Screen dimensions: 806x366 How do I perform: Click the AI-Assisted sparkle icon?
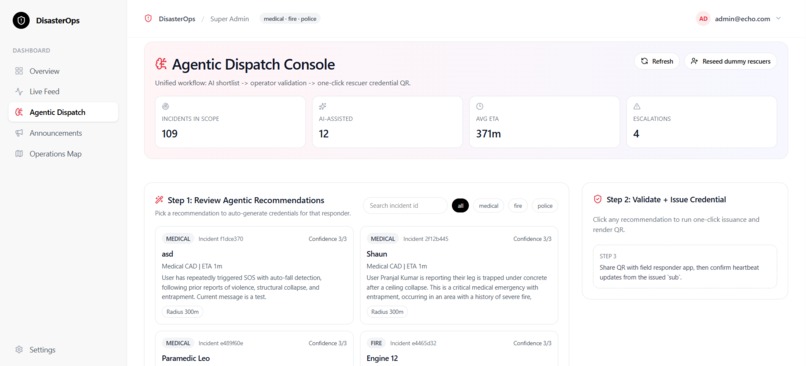(x=322, y=106)
